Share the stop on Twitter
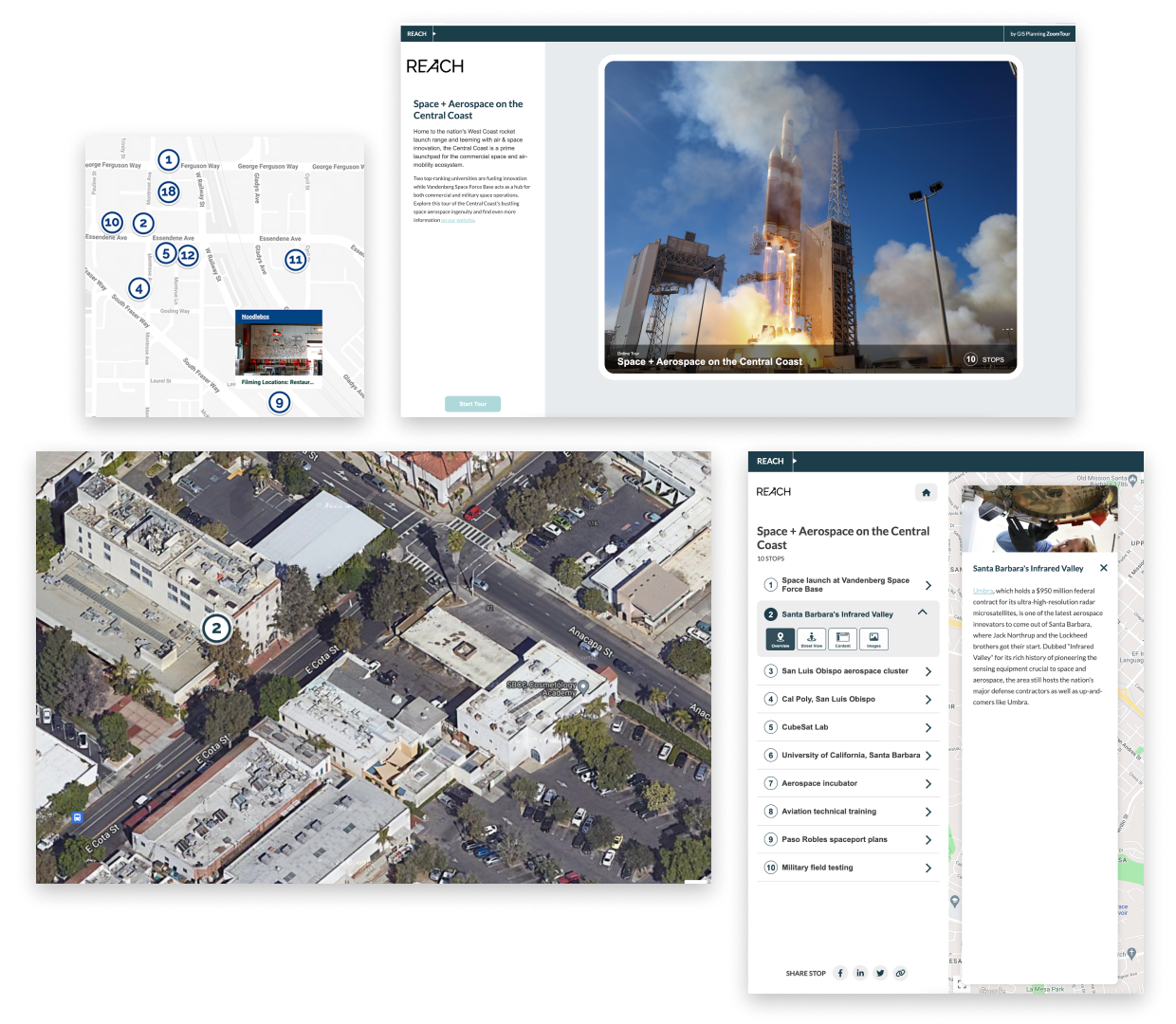The width and height of the screenshot is (1176, 1024). [x=880, y=973]
